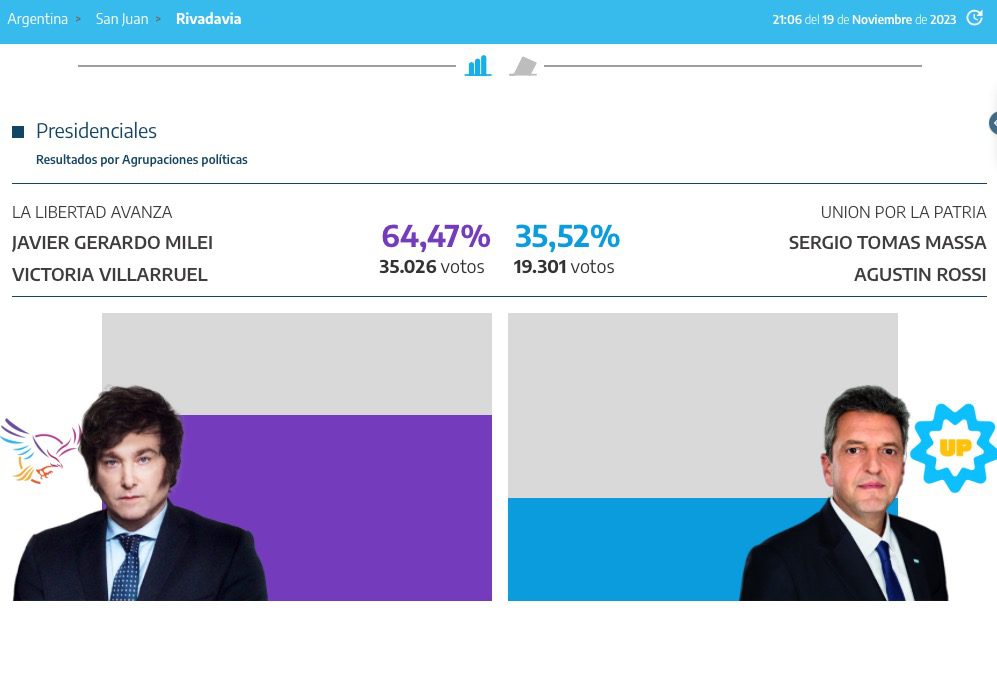This screenshot has width=997, height=674.
Task: Select Rivadavia in the breadcrumb
Action: click(x=208, y=19)
